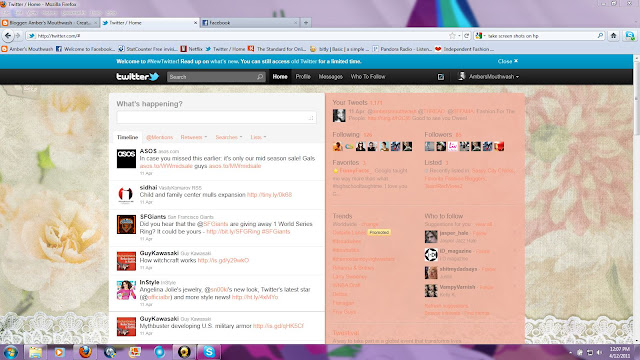Launch Skype from the taskbar
The image size is (640, 360).
[209, 352]
